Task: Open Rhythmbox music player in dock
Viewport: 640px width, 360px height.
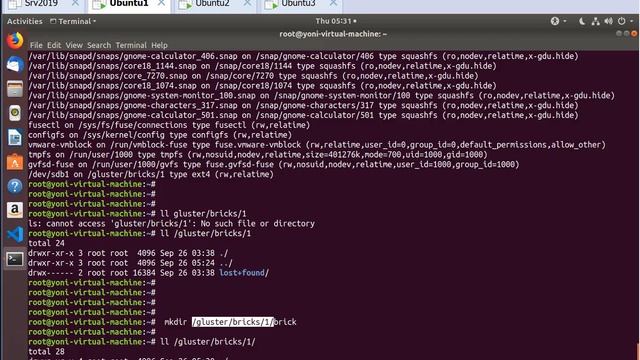Action: click(x=15, y=113)
